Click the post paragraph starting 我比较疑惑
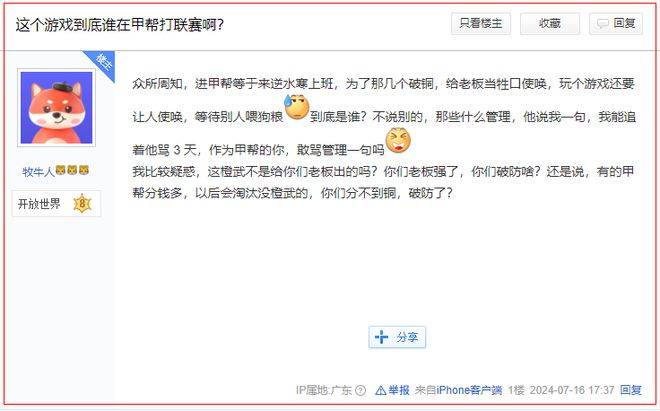The image size is (660, 411). (383, 182)
